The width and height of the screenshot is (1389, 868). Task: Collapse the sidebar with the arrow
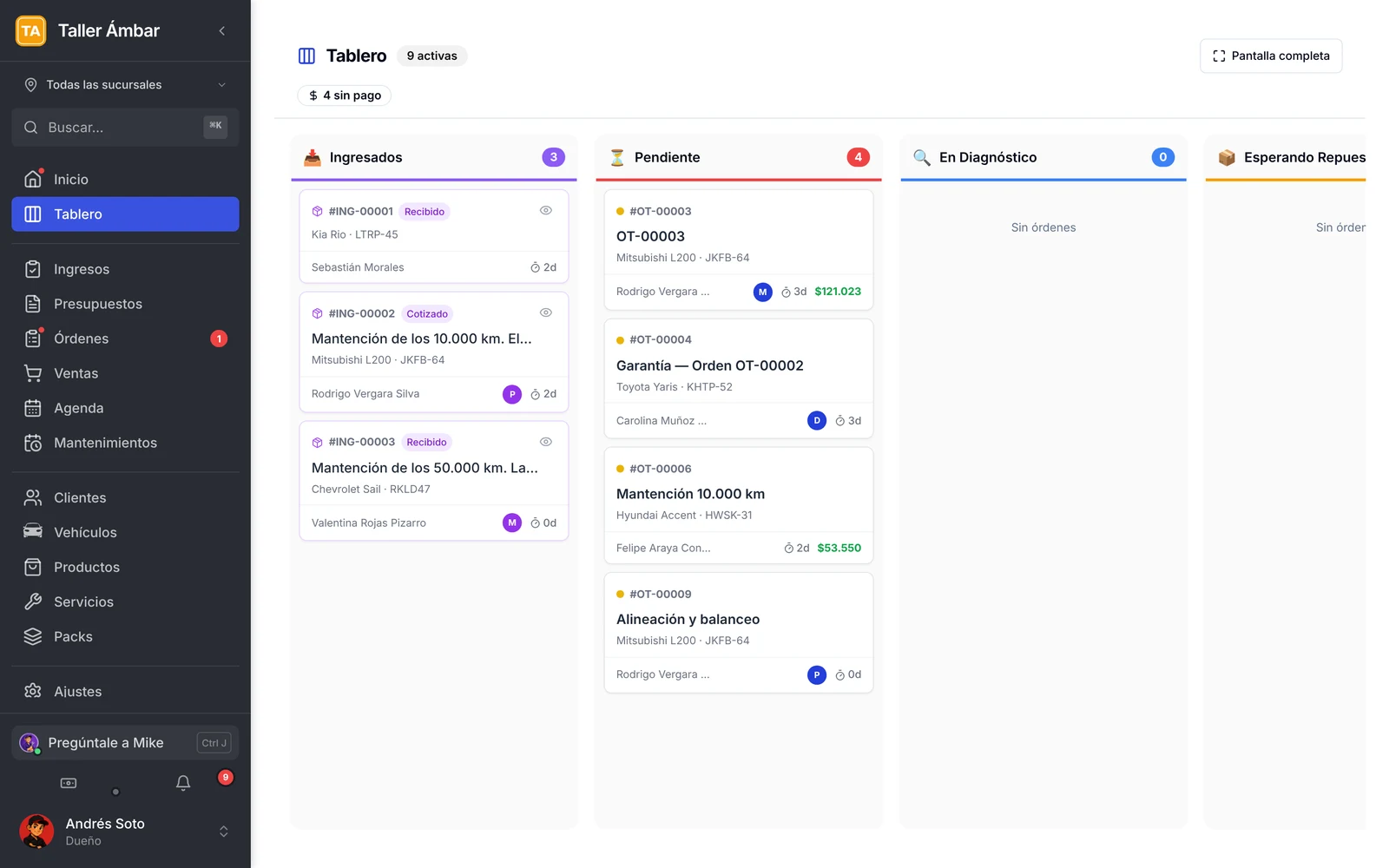[x=222, y=31]
